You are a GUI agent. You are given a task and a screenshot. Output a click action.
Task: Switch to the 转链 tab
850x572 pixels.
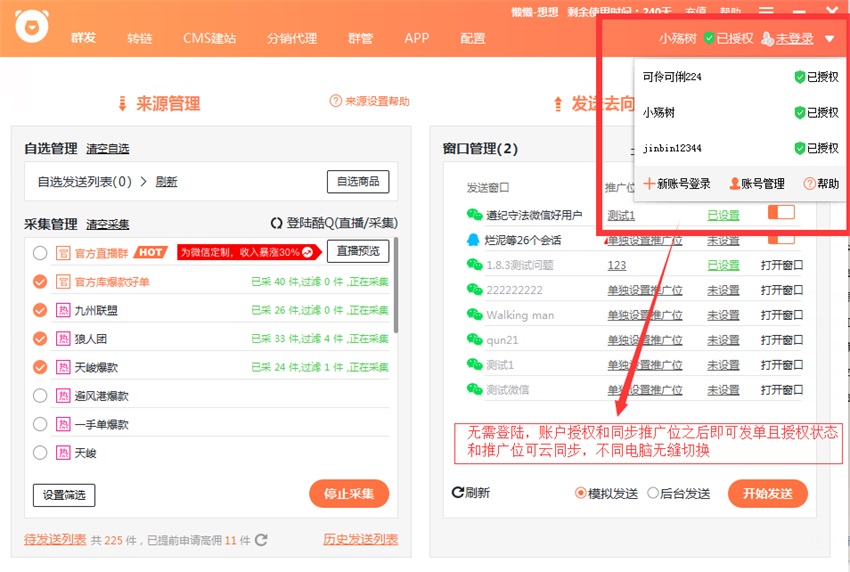tap(140, 38)
